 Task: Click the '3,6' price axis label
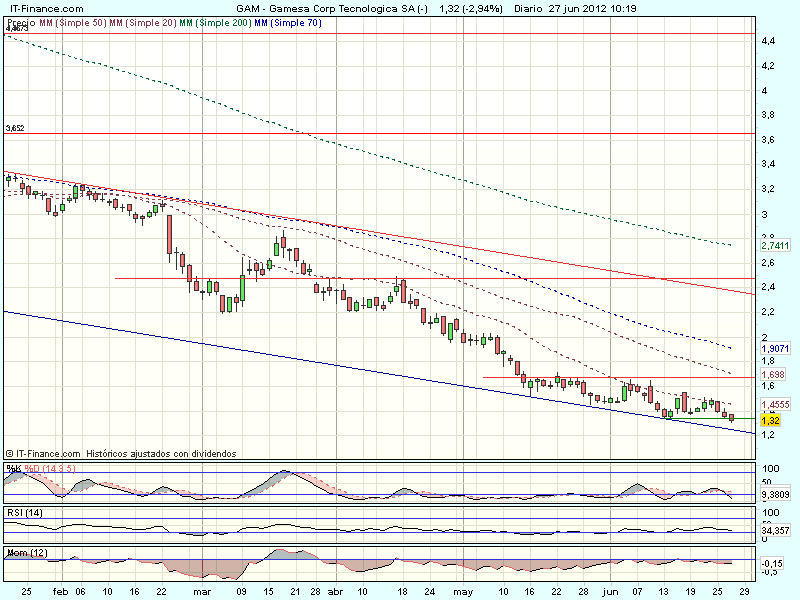(768, 140)
